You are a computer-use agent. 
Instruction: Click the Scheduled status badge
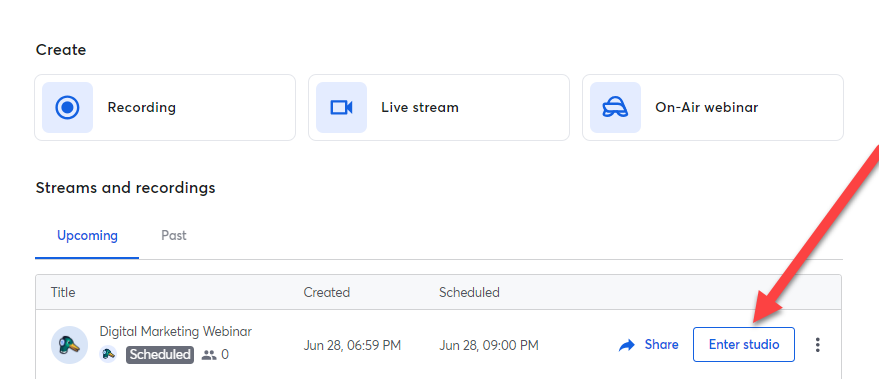point(160,355)
